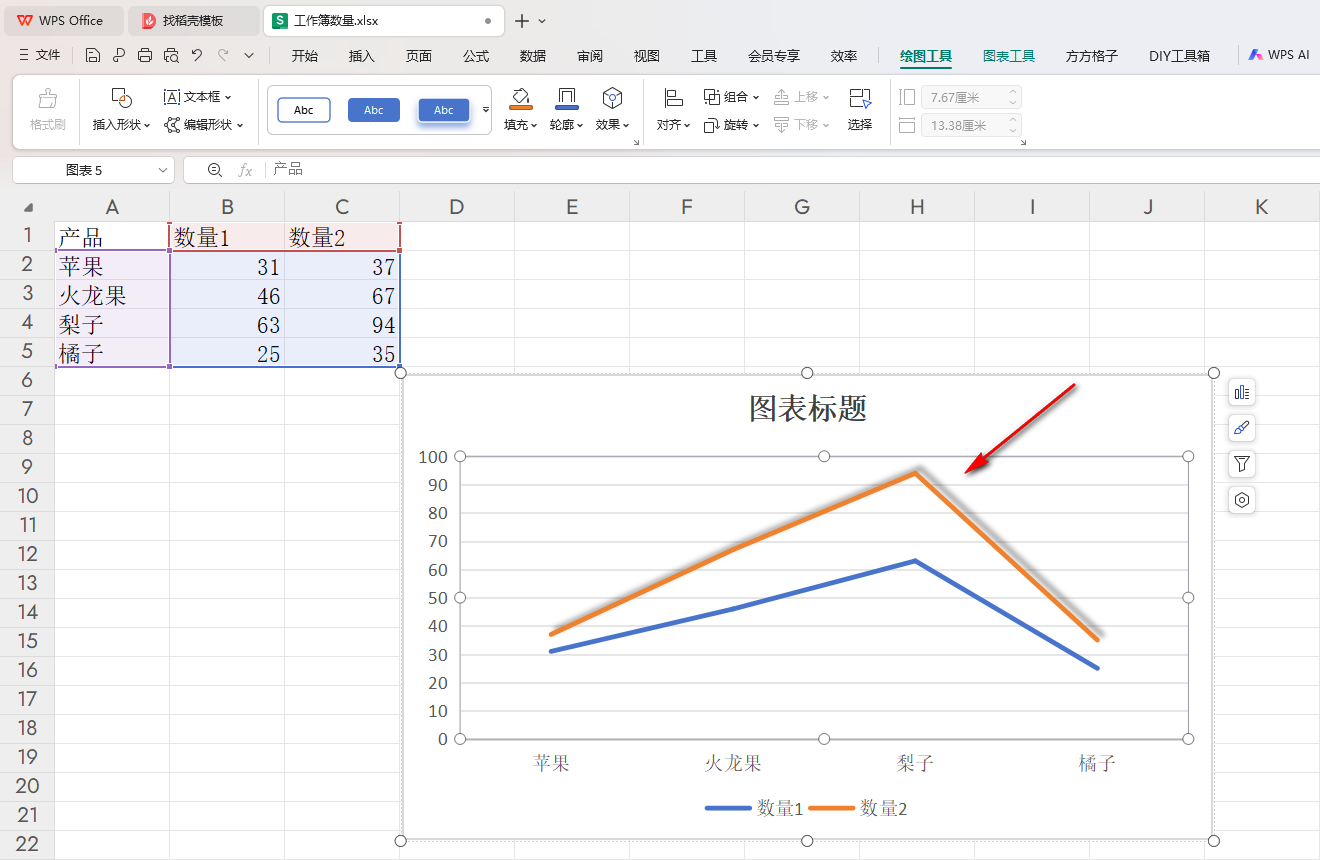Expand the shape styles gallery arrow
The width and height of the screenshot is (1320, 860).
point(486,110)
